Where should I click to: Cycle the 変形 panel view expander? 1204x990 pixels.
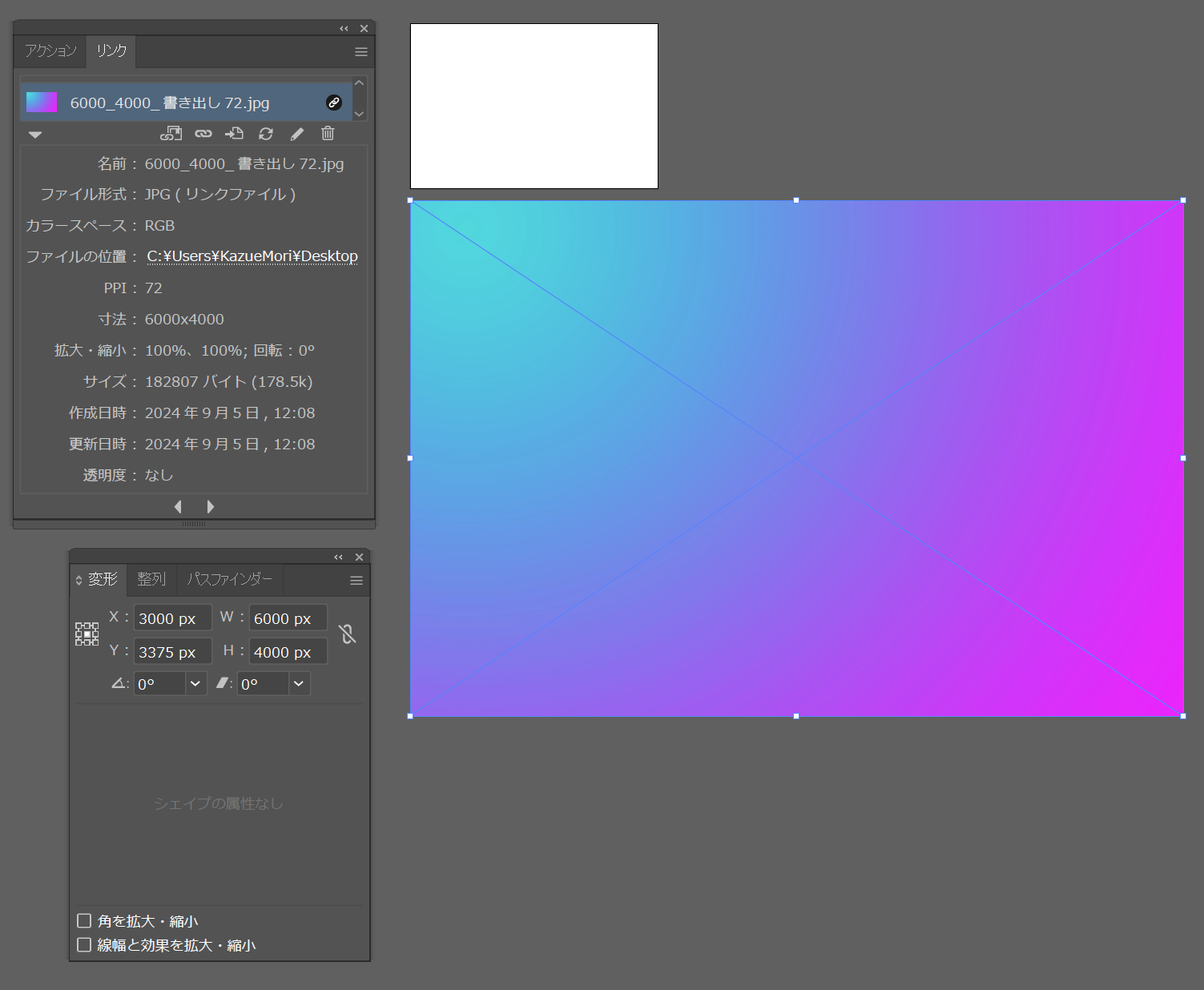point(79,580)
